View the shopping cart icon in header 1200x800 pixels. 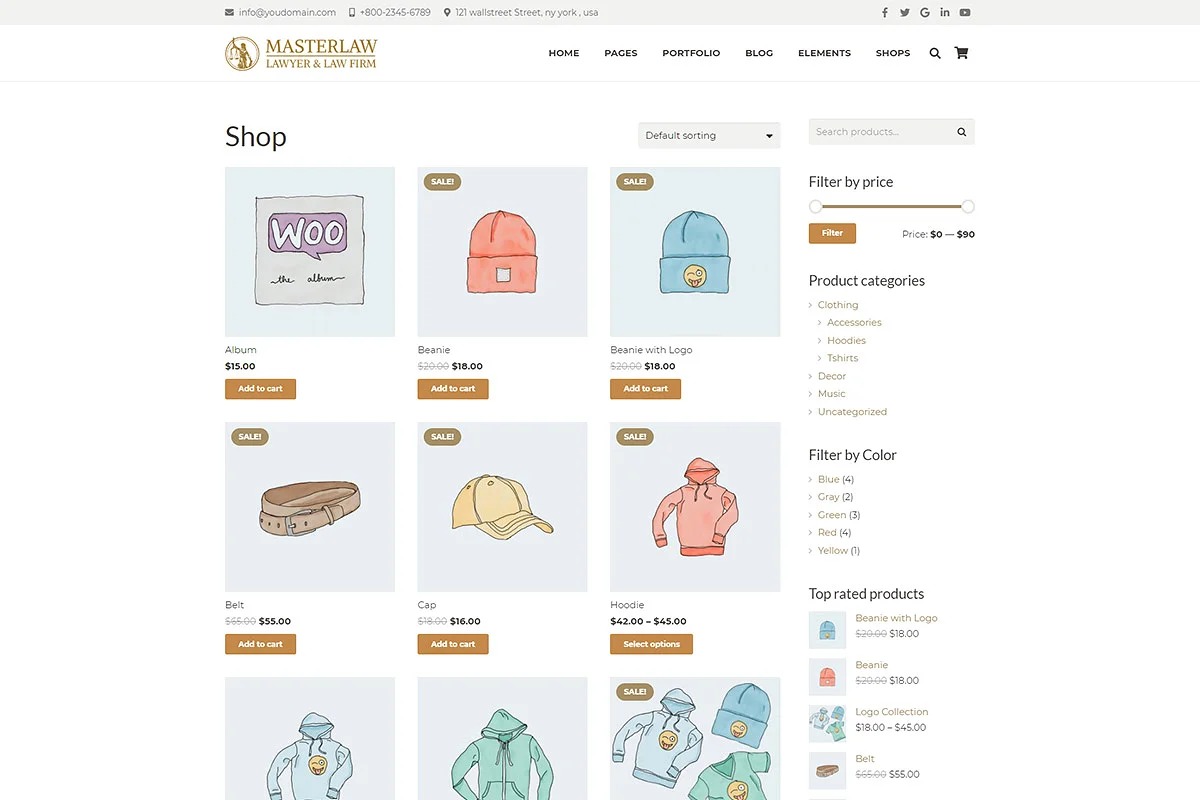[961, 53]
